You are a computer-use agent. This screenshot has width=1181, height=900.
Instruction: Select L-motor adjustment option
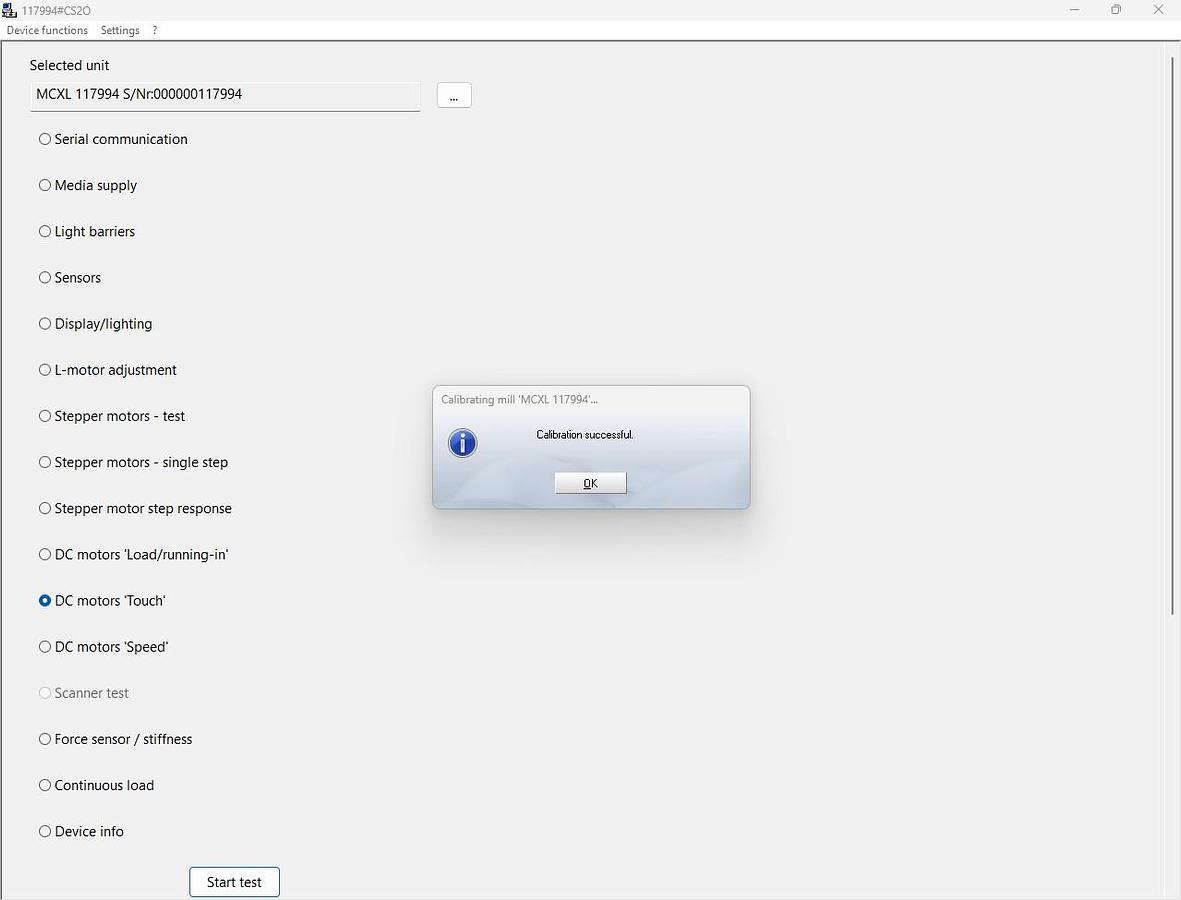pyautogui.click(x=45, y=370)
